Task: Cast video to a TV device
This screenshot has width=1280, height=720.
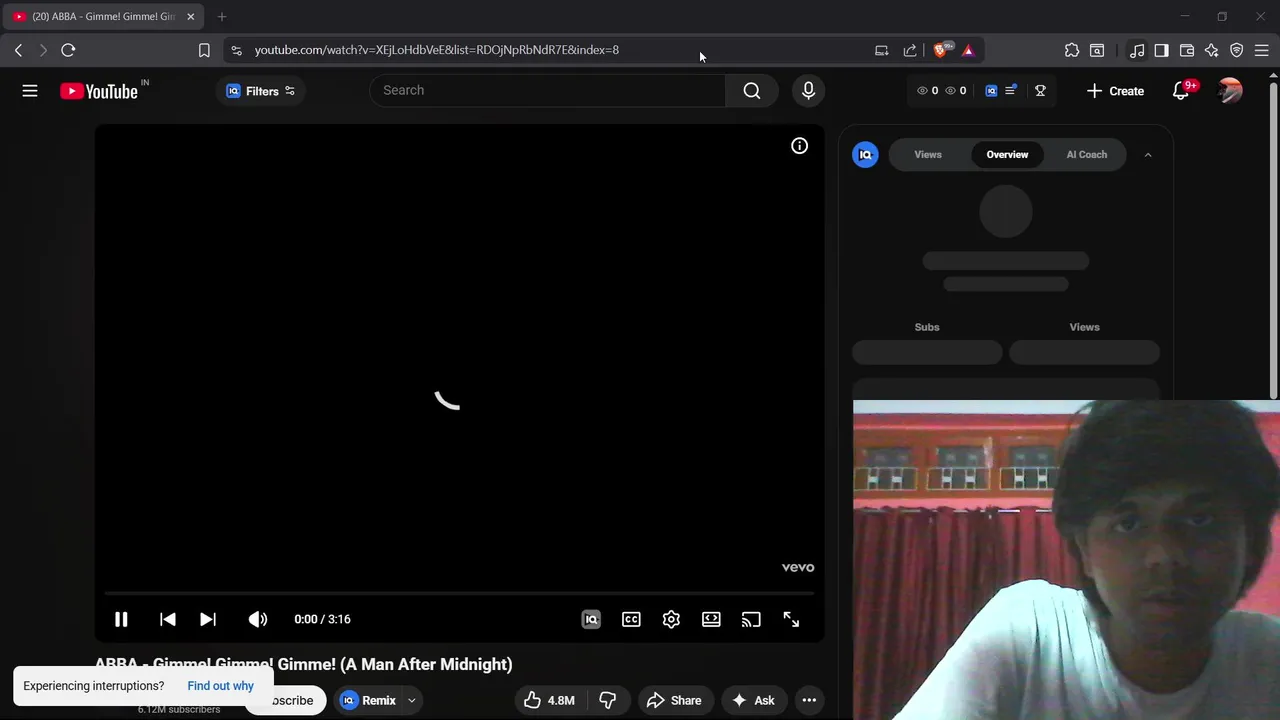Action: (x=751, y=619)
